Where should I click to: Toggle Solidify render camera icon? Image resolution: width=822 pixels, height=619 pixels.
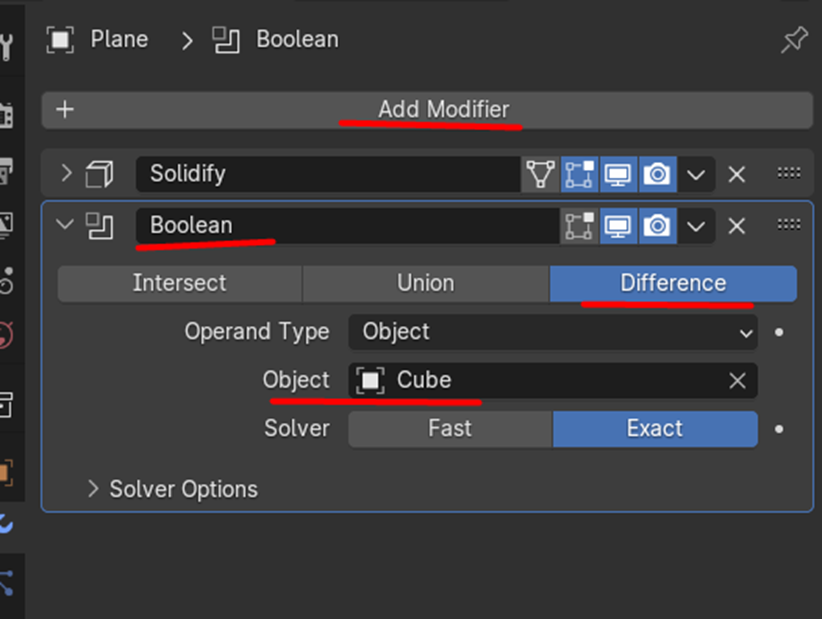(x=657, y=174)
